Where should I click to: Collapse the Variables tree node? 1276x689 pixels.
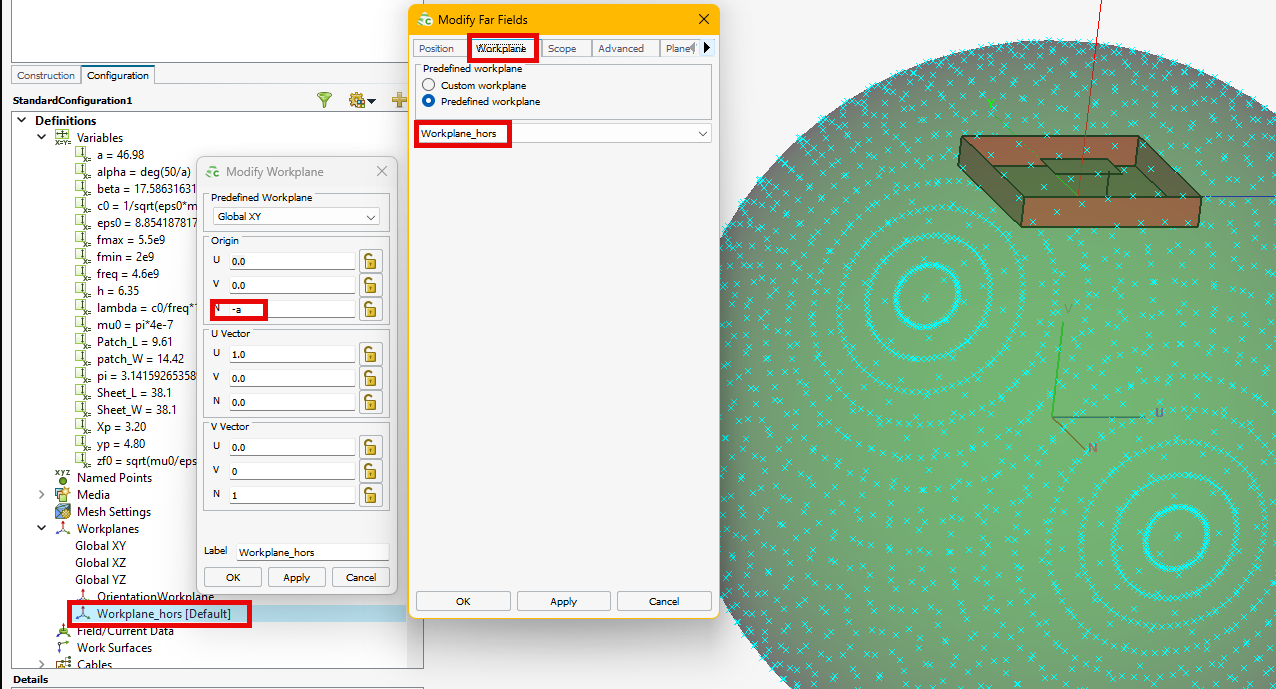[x=41, y=138]
